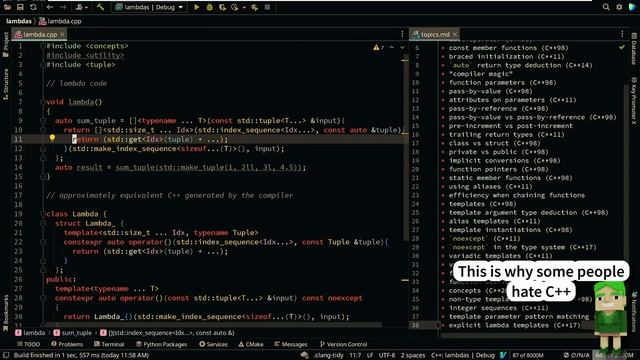Fold the inner lambda at line 10
The height and width of the screenshot is (360, 640).
[43, 130]
